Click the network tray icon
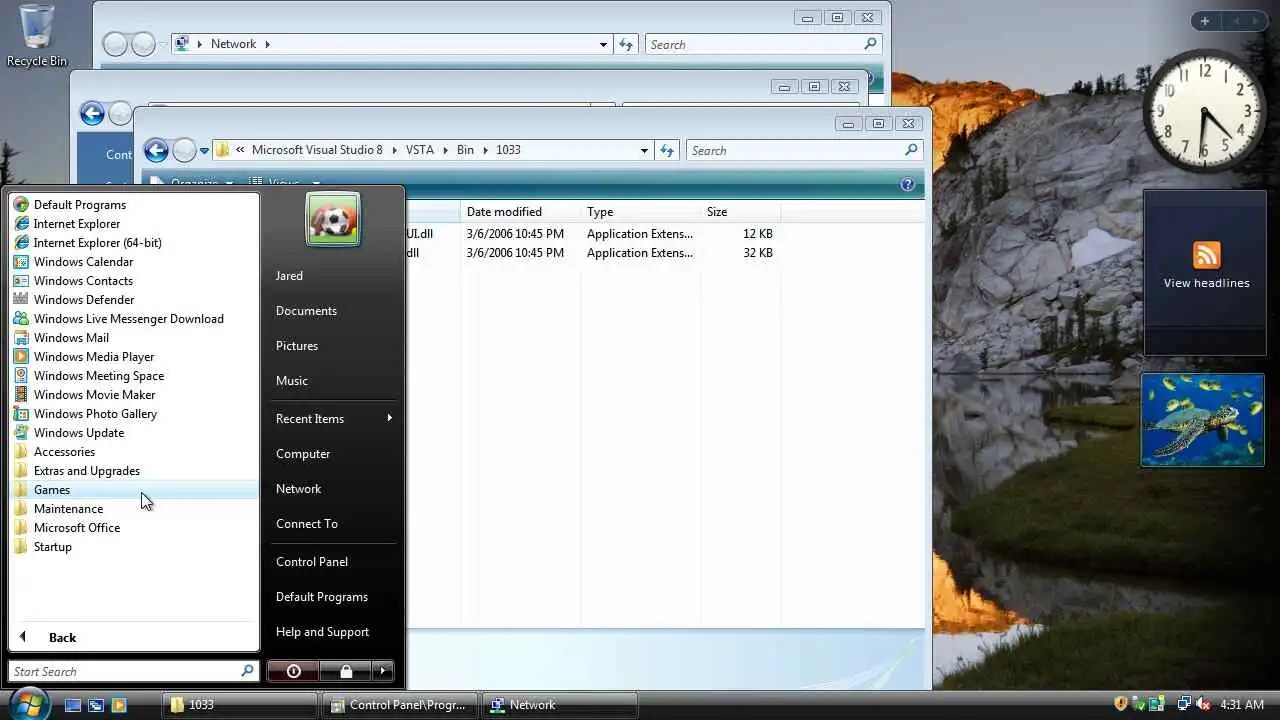Image resolution: width=1280 pixels, height=720 pixels. pyautogui.click(x=1185, y=704)
